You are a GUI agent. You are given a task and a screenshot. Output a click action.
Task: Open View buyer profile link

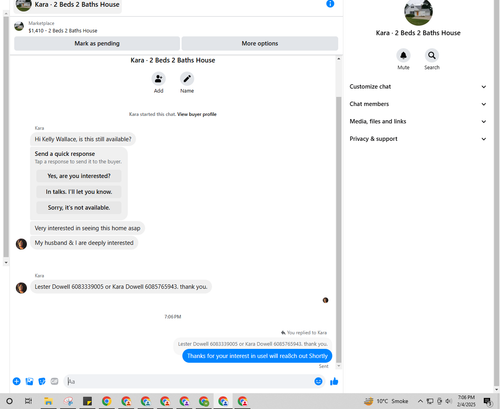[x=197, y=114]
